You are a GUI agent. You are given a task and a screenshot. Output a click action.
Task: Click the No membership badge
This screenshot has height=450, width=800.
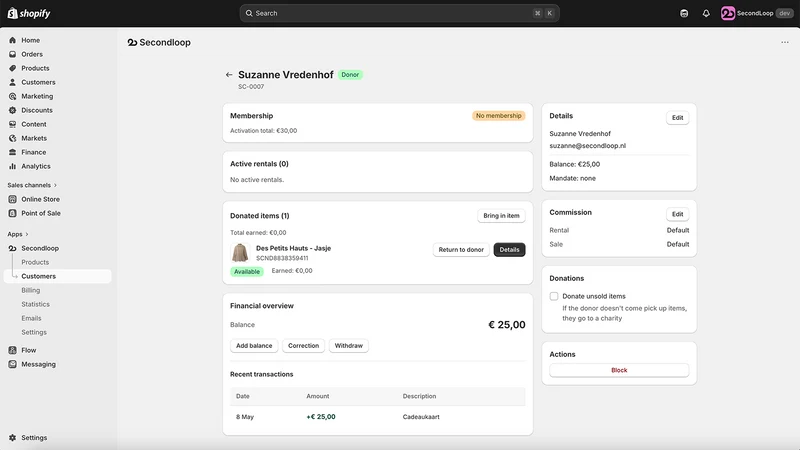(x=498, y=116)
